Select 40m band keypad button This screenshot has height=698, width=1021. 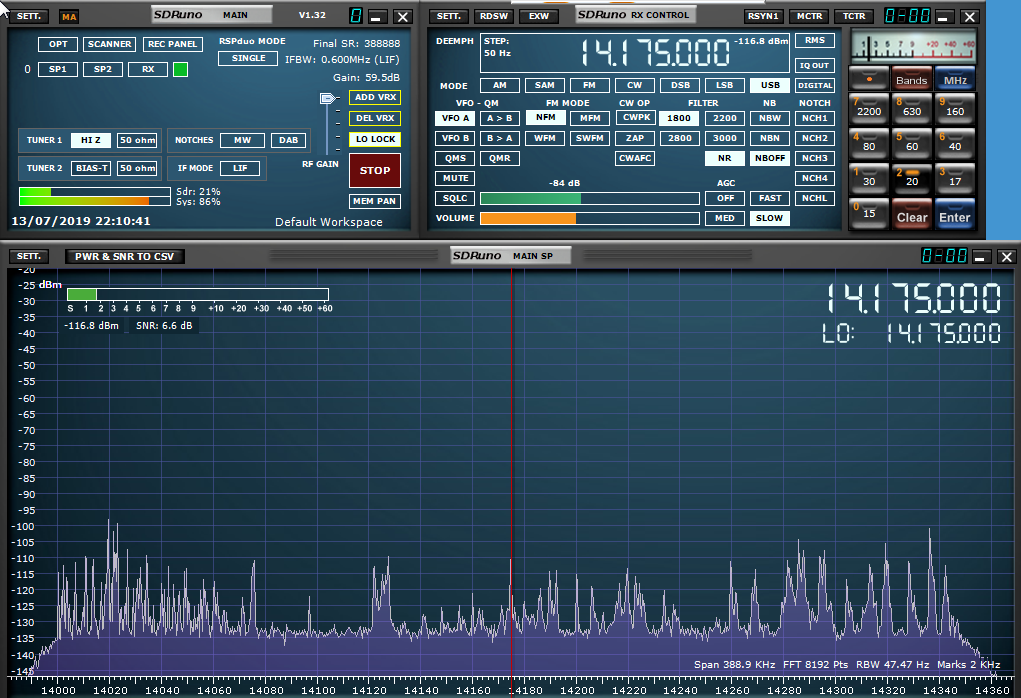point(955,143)
